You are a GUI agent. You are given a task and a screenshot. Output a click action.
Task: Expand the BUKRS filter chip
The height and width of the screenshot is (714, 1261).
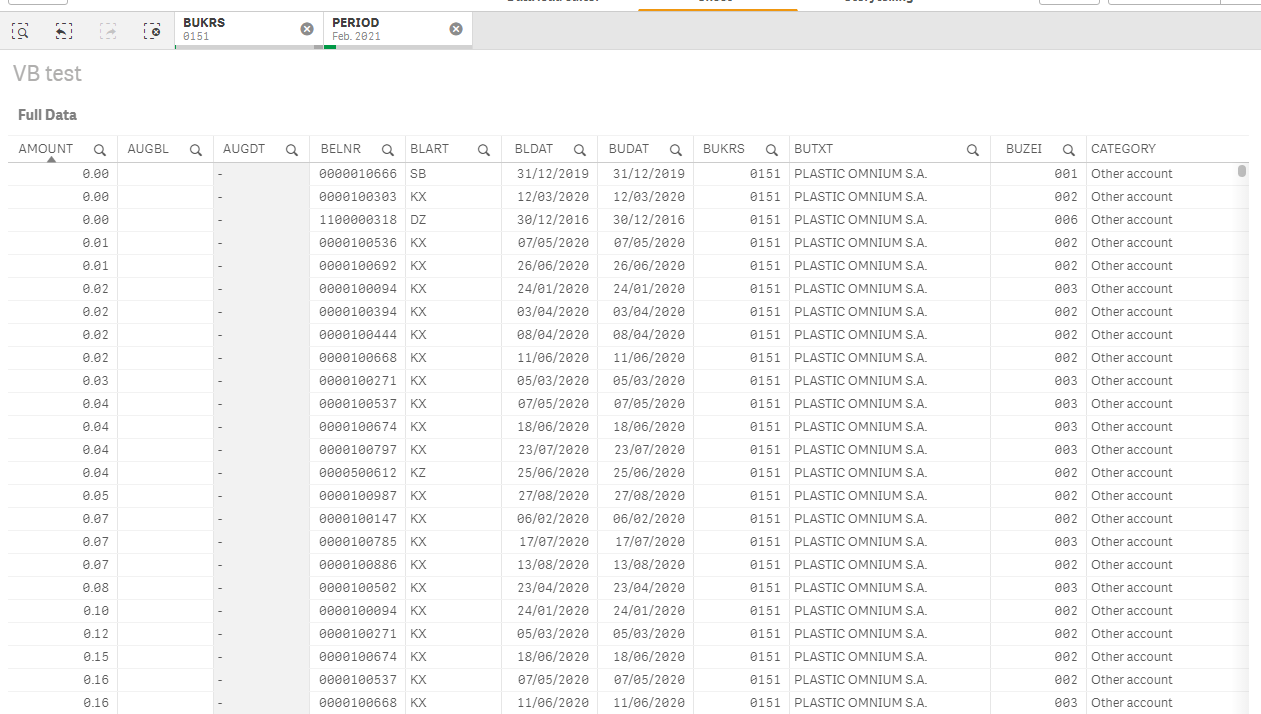(230, 28)
